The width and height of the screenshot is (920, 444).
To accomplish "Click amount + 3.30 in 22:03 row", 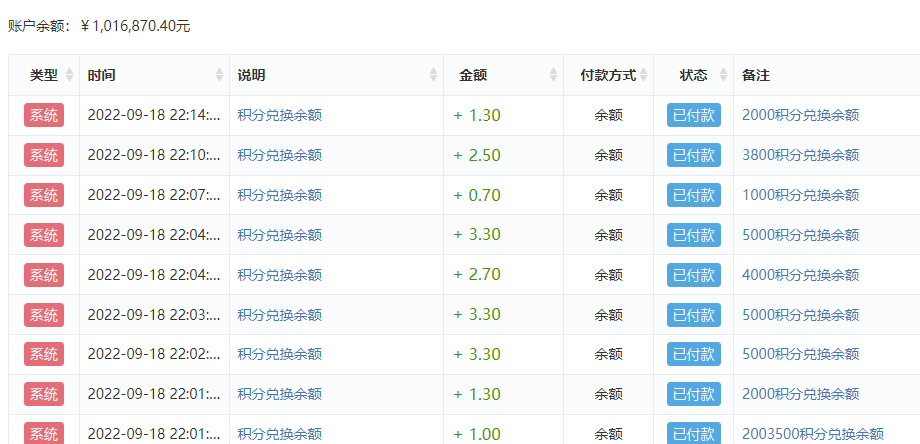I will click(x=477, y=314).
